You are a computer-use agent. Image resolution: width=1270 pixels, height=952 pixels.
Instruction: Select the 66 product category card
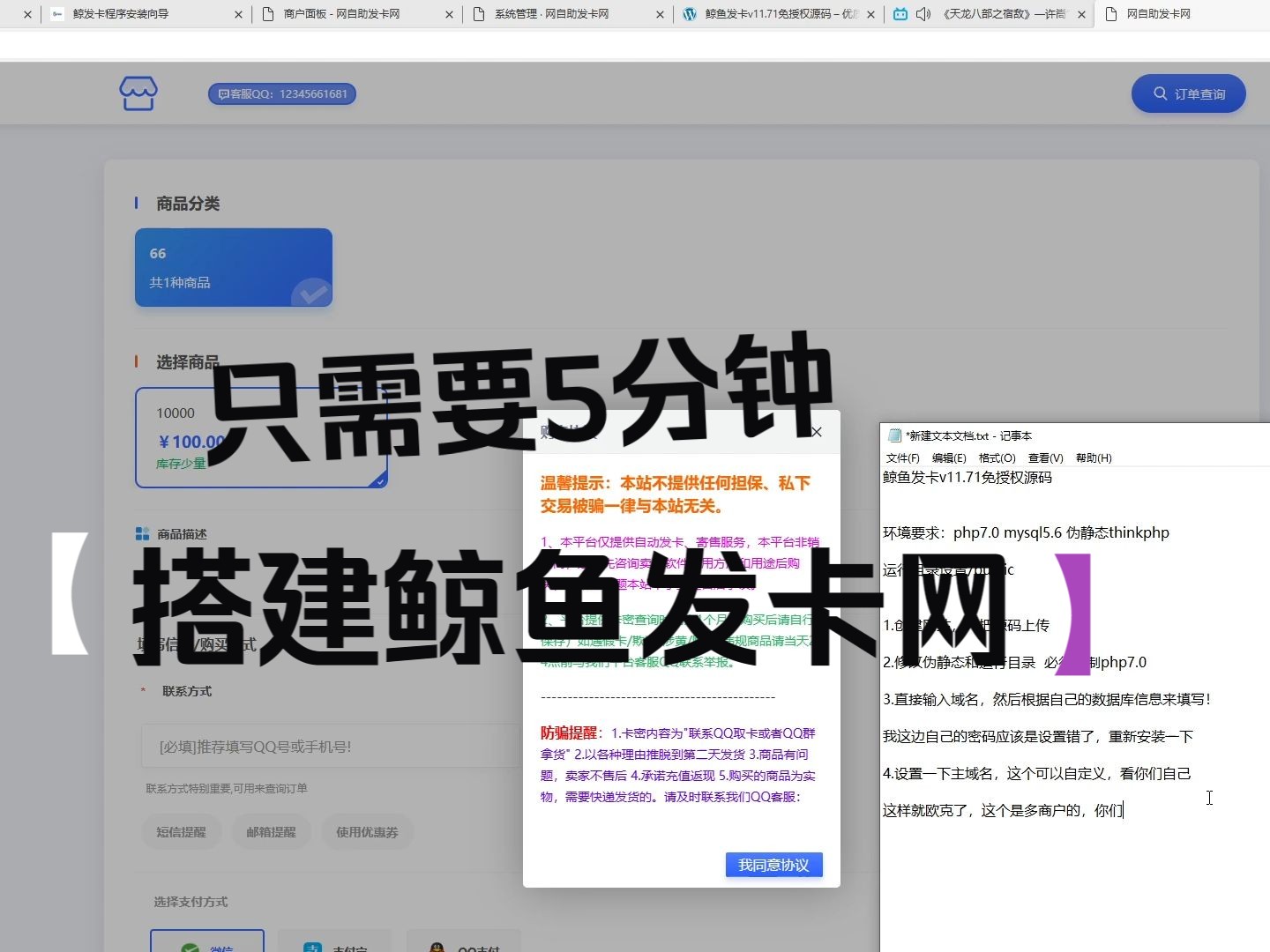(234, 267)
